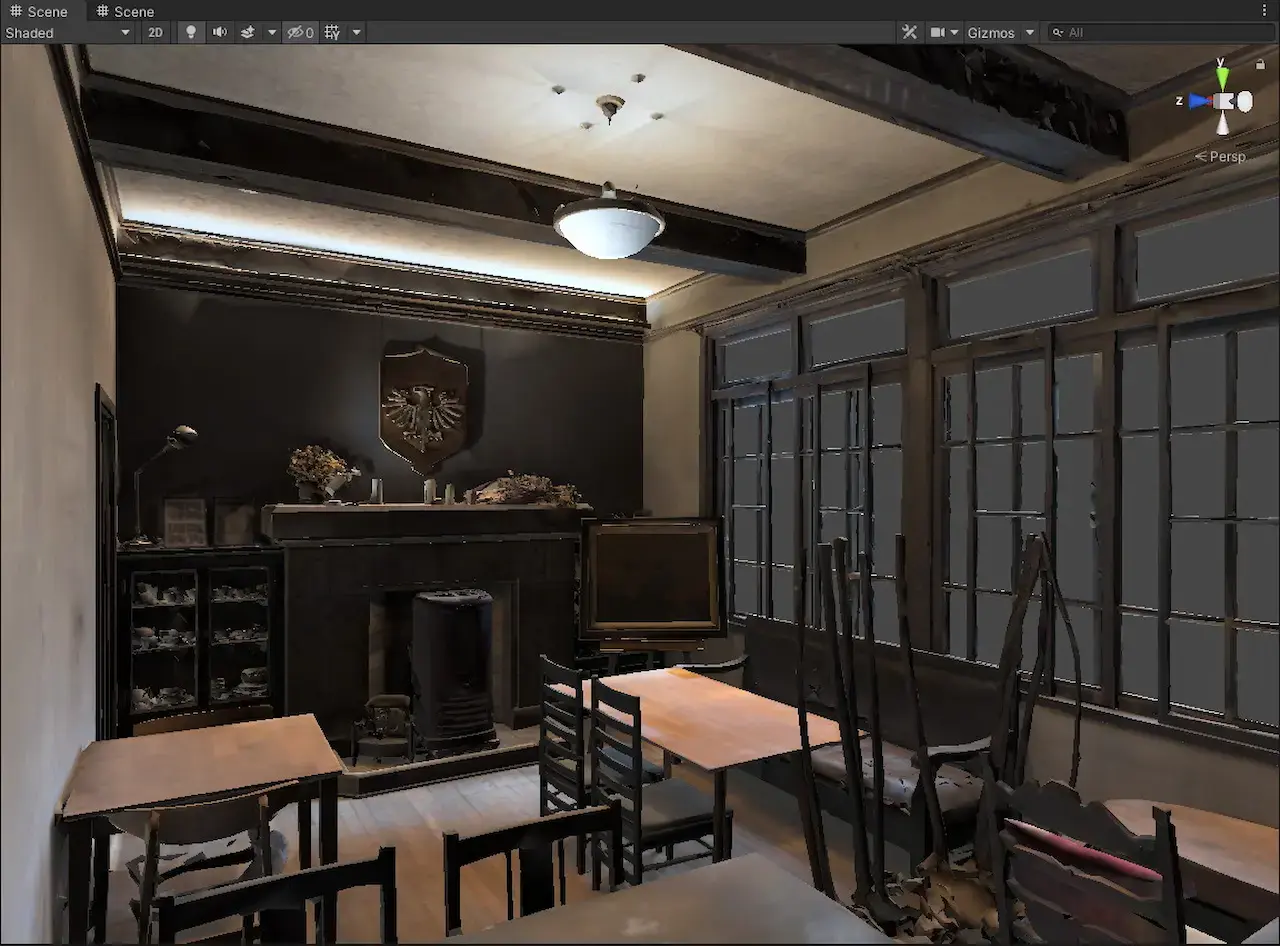
Task: Click the scene search field
Action: pos(1160,32)
